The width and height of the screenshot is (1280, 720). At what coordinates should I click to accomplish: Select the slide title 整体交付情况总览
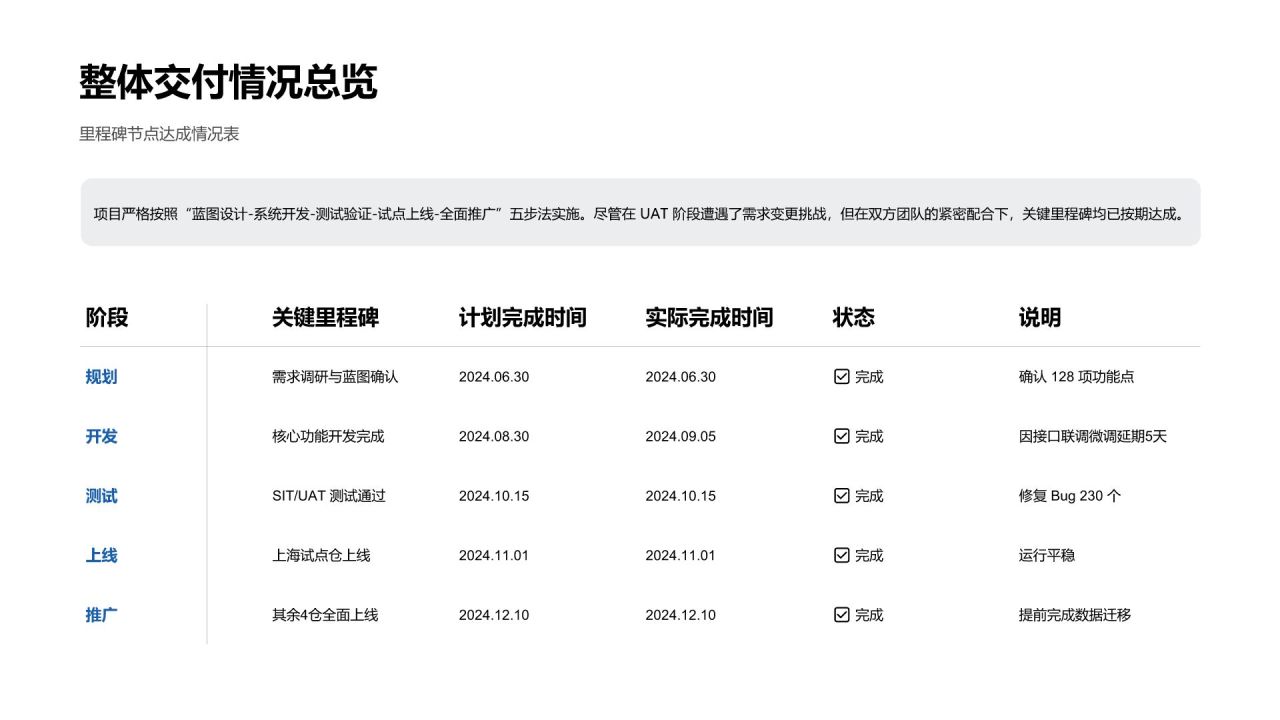coord(228,82)
